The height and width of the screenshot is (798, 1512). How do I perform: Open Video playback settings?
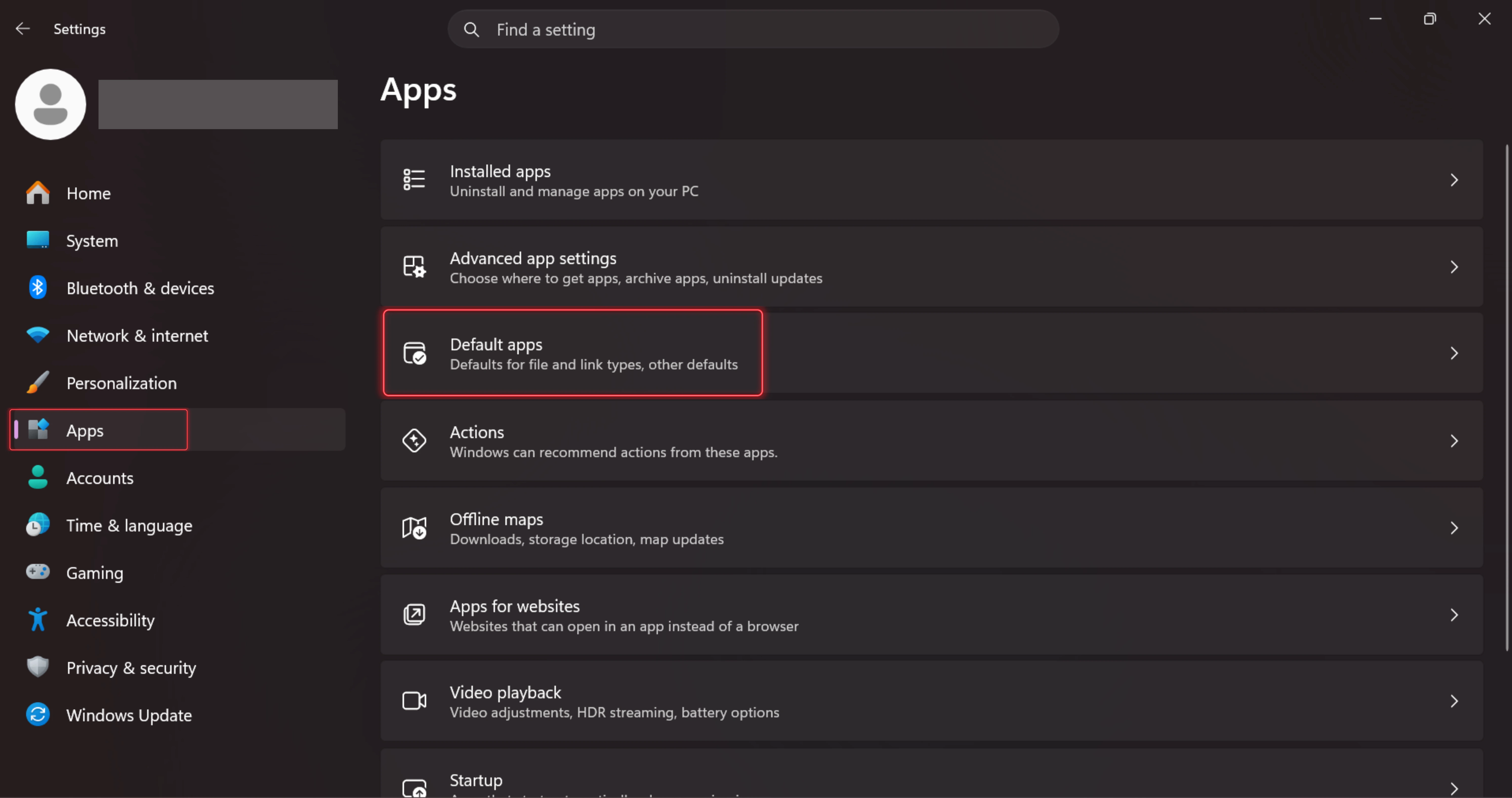coord(931,701)
